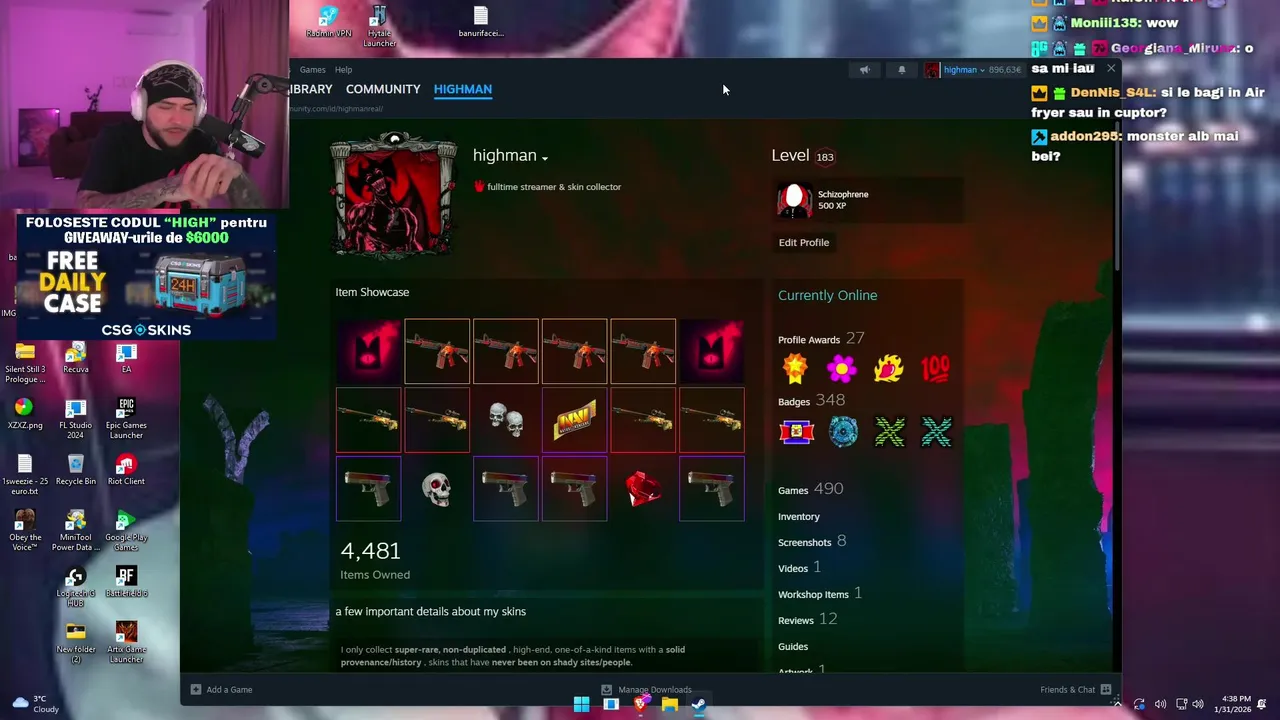Select Logitech G HUB desktop icon
This screenshot has height=720, width=1280.
tap(75, 588)
